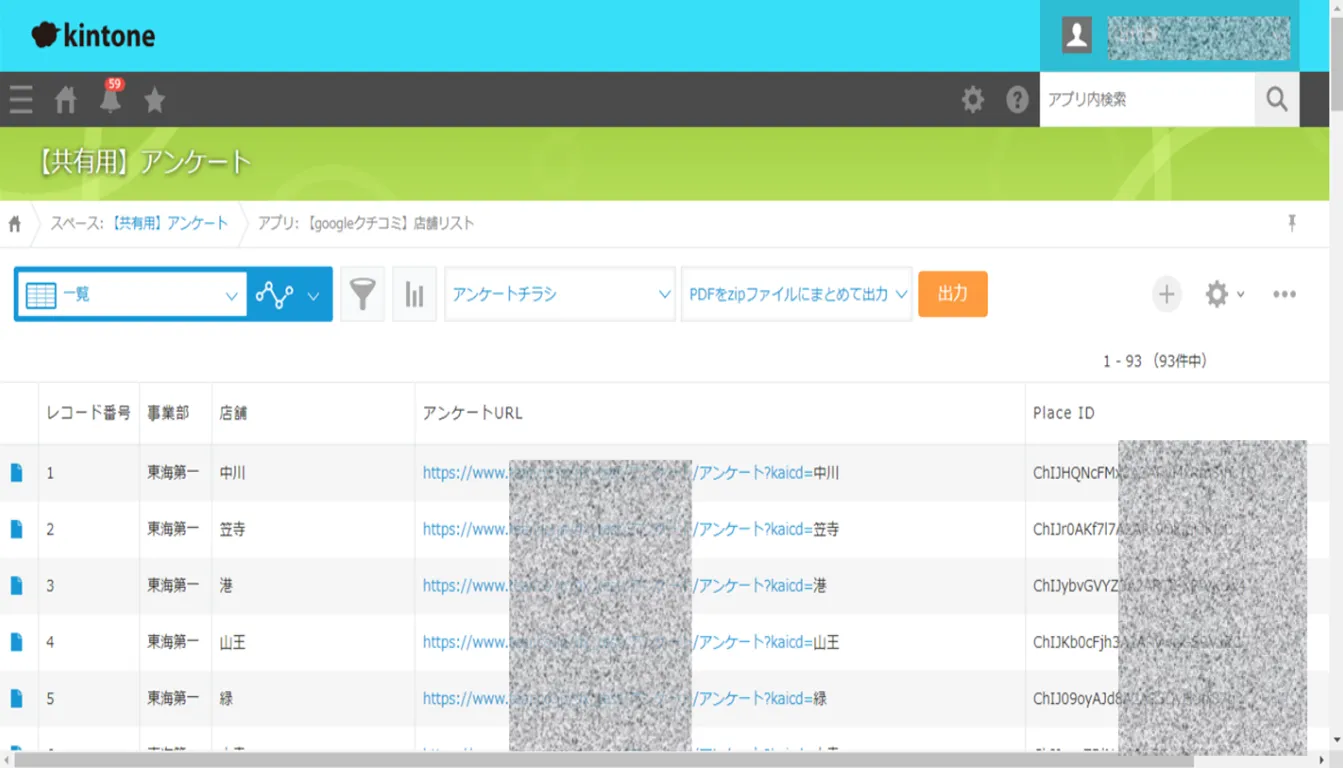Open the hamburger navigation menu

click(21, 100)
